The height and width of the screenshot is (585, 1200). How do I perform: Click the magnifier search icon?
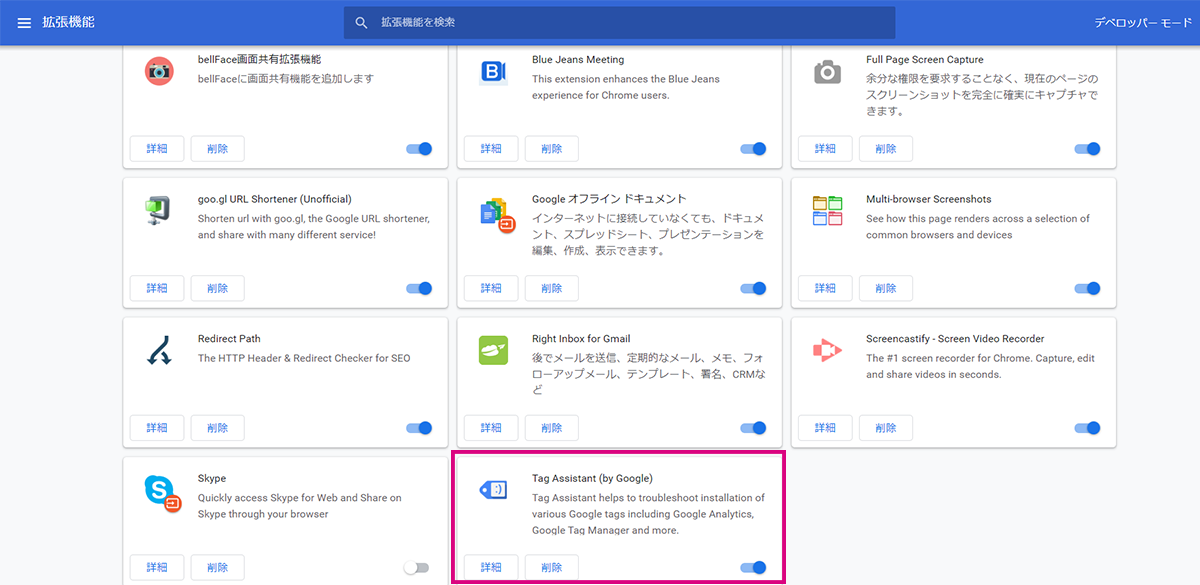click(x=362, y=22)
